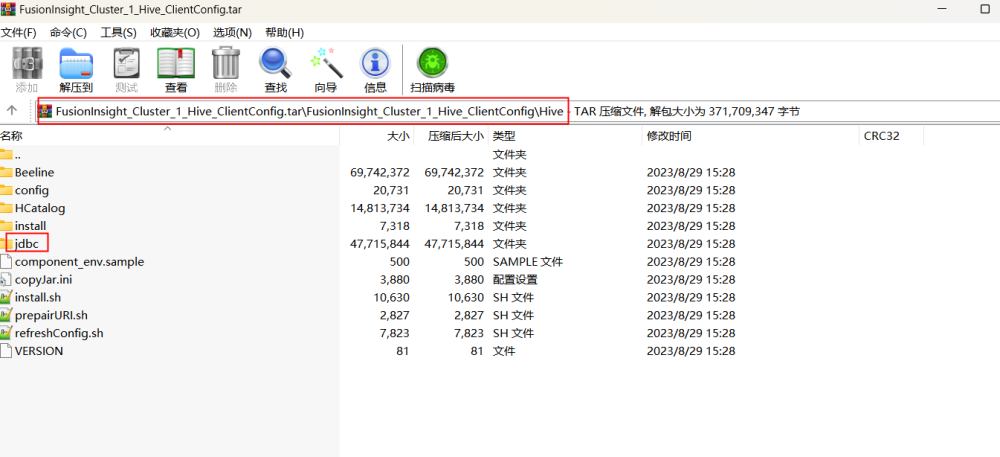Open the Find (查找) magnifier icon
1000x457 pixels.
coord(276,63)
